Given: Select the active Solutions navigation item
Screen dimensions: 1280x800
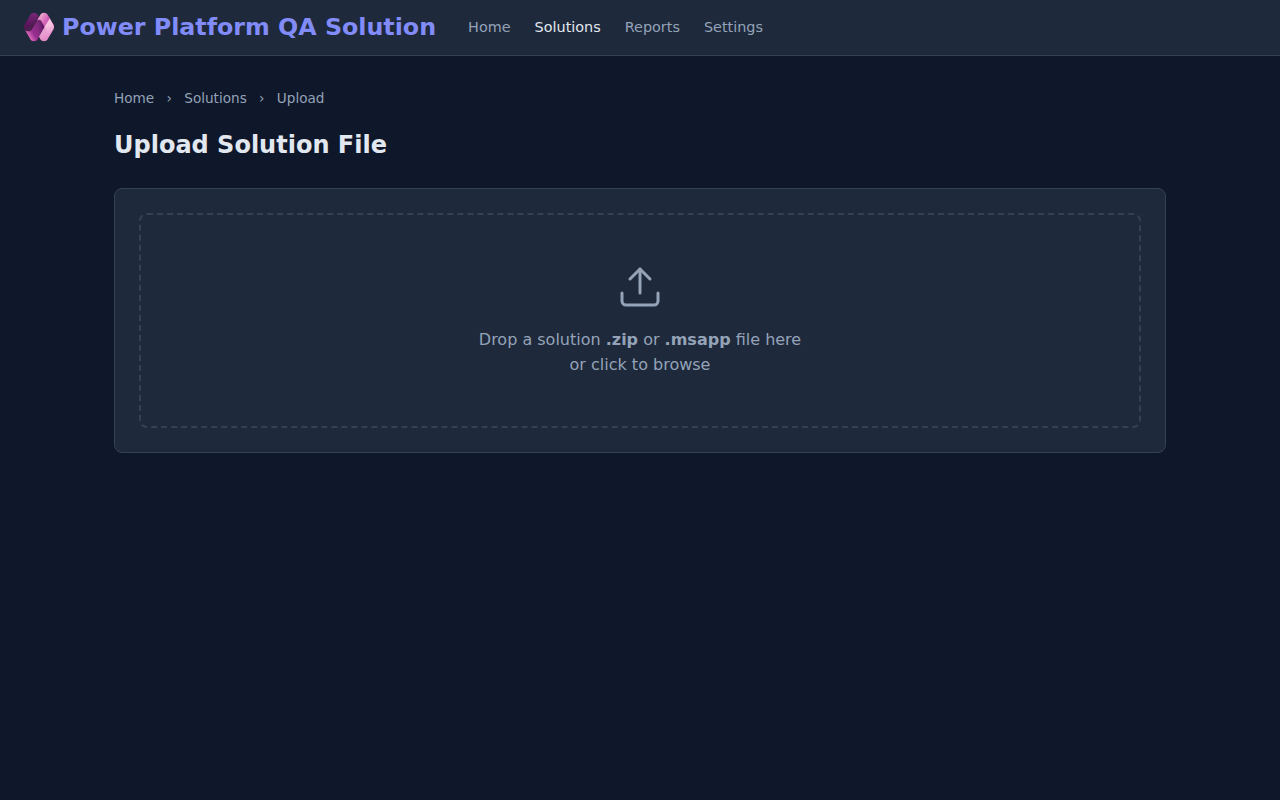Looking at the screenshot, I should pyautogui.click(x=567, y=27).
